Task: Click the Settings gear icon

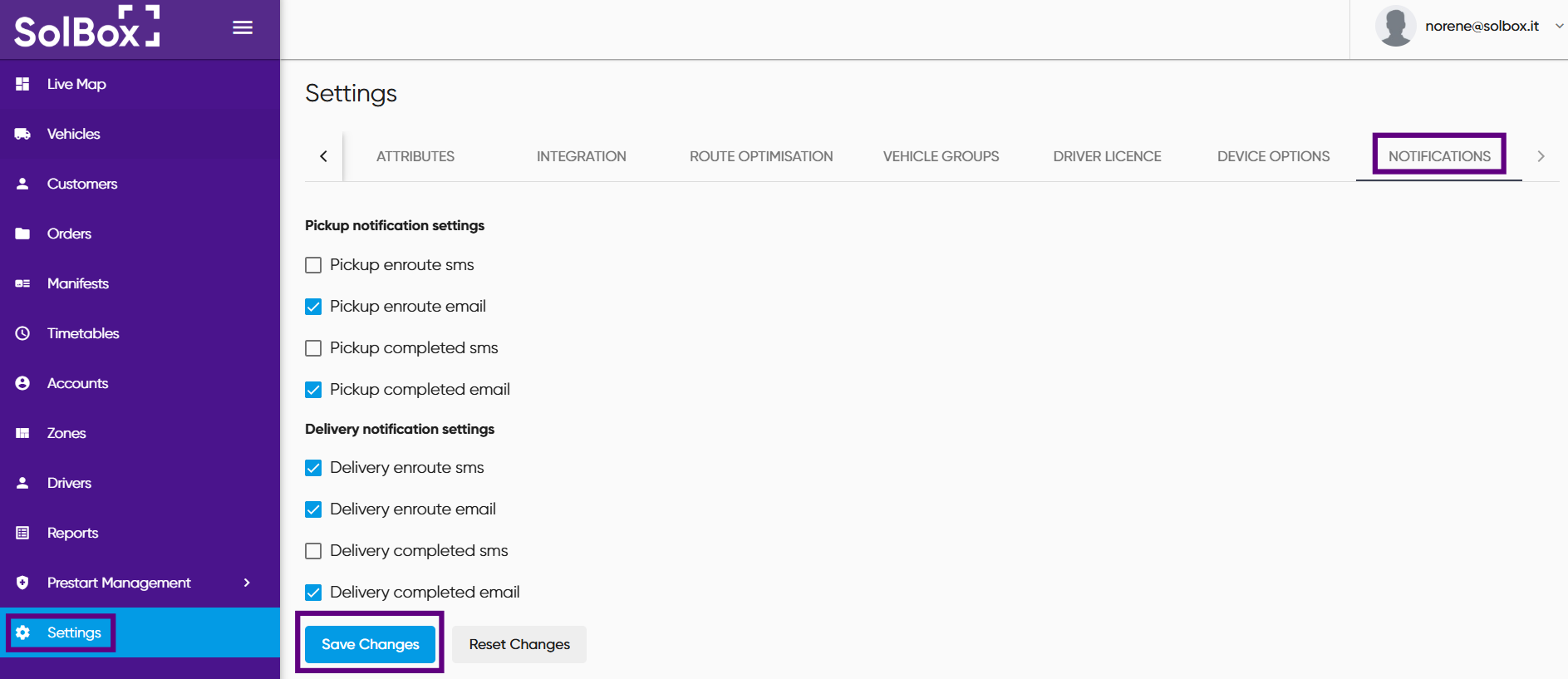Action: point(22,632)
